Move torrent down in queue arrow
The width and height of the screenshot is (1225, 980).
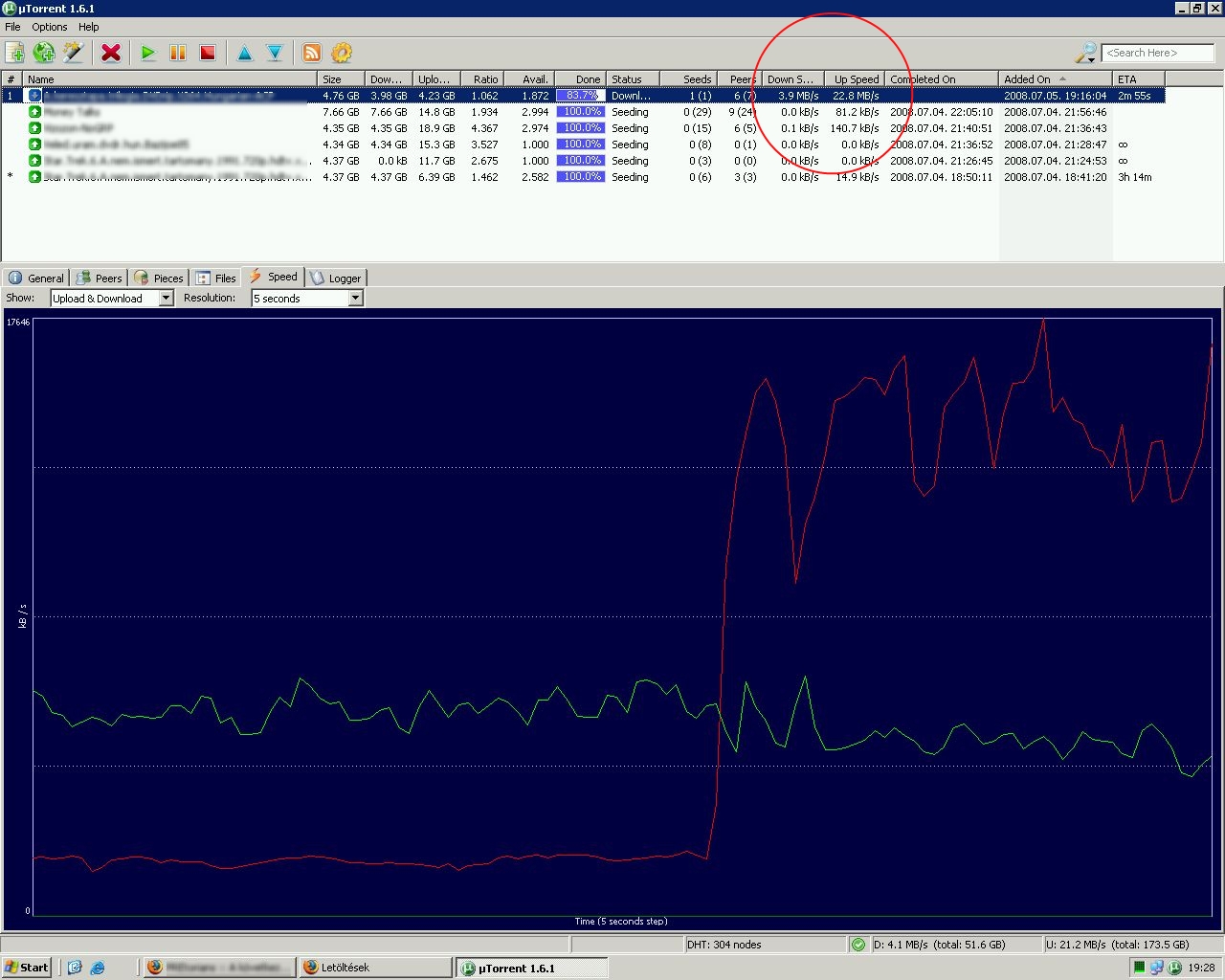pyautogui.click(x=275, y=53)
